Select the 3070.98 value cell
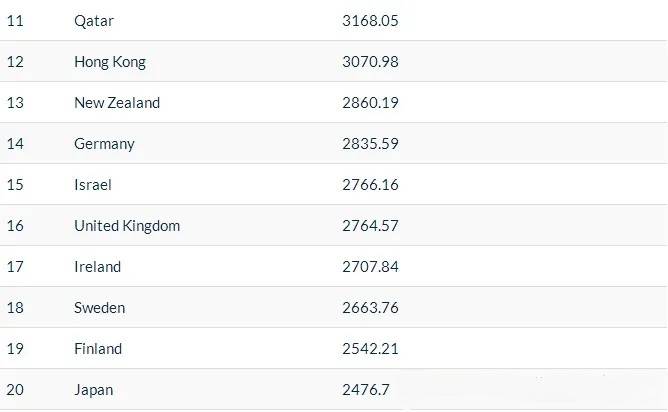 pyautogui.click(x=370, y=61)
